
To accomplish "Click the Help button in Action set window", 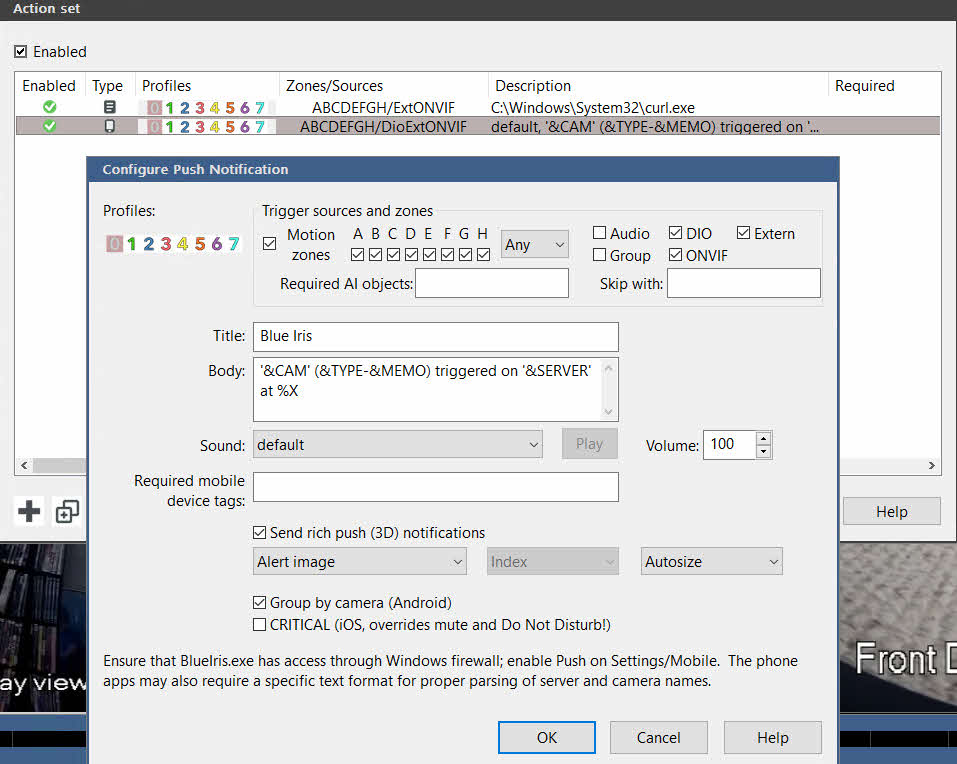I will 892,511.
